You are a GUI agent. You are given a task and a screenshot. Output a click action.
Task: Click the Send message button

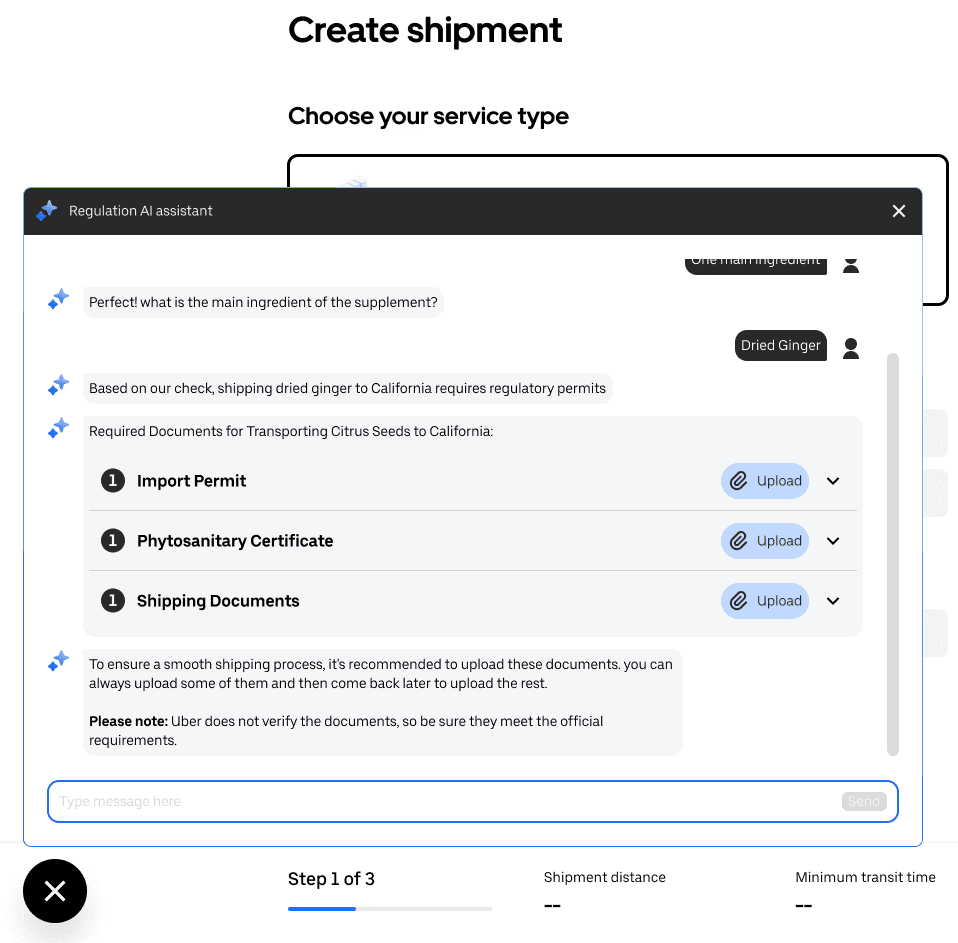[x=863, y=801]
